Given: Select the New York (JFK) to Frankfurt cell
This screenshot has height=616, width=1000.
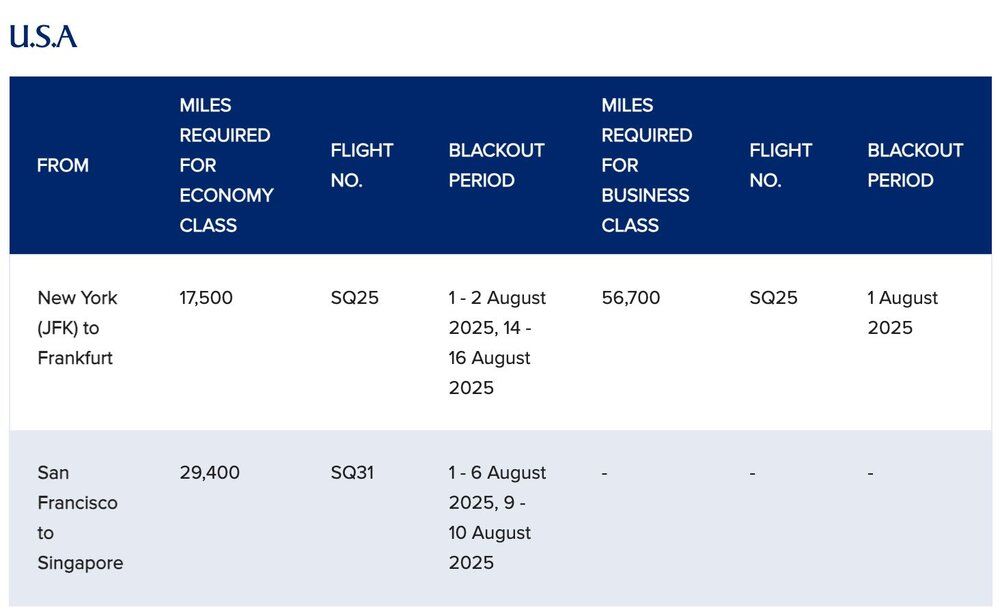Looking at the screenshot, I should tap(78, 327).
